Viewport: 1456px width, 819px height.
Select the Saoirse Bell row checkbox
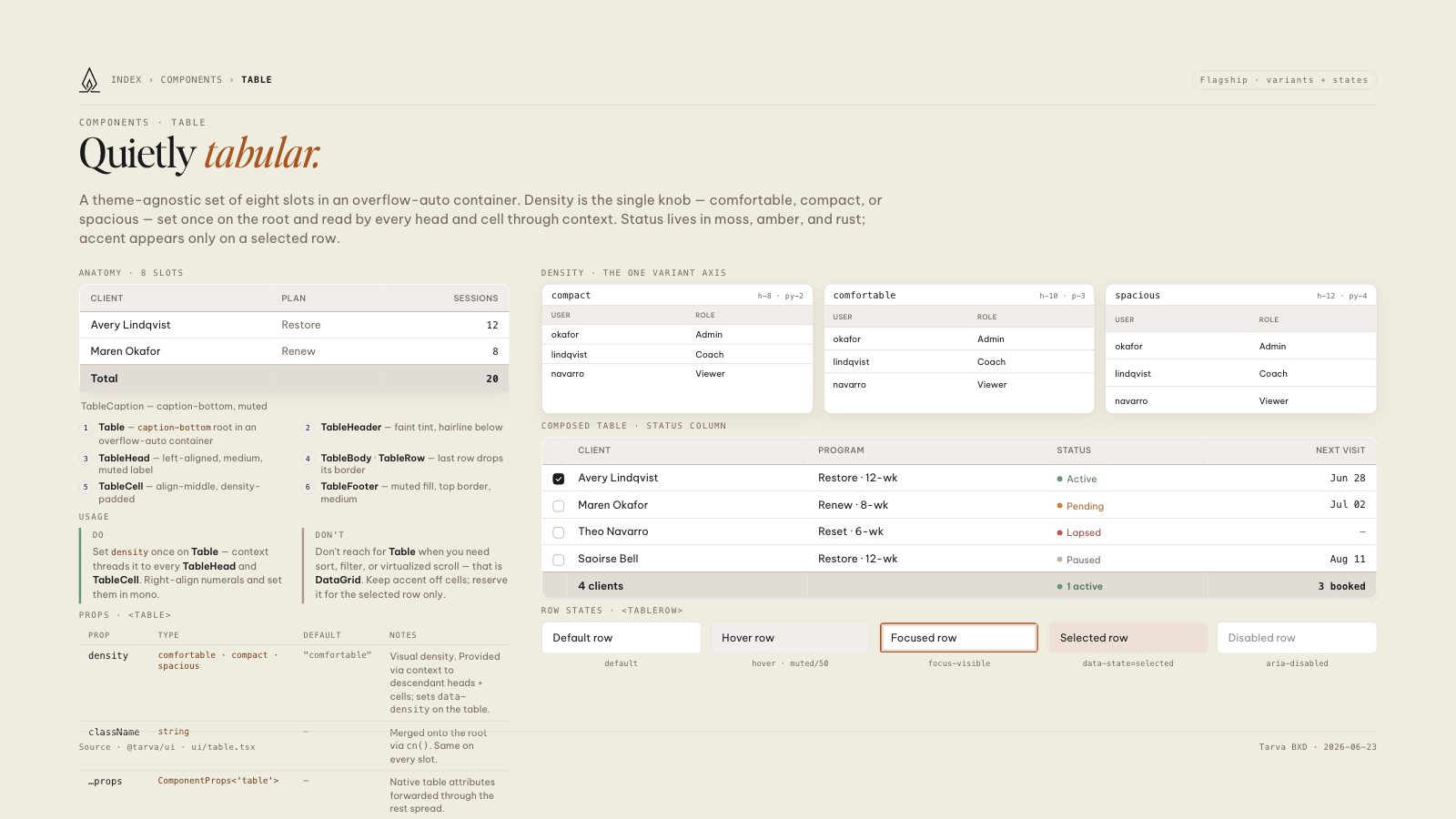click(559, 560)
